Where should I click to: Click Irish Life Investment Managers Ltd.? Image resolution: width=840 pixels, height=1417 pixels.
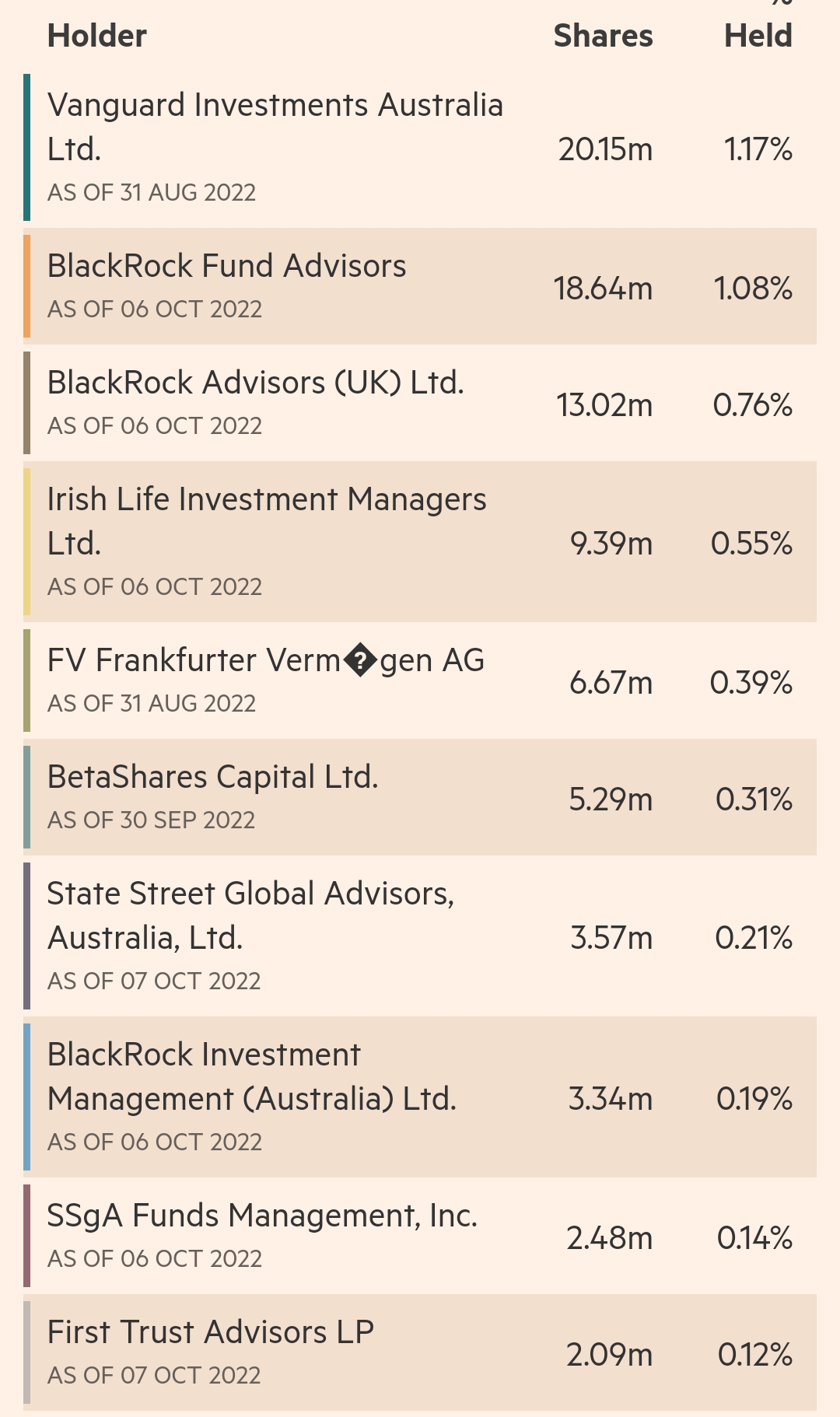pyautogui.click(x=266, y=520)
